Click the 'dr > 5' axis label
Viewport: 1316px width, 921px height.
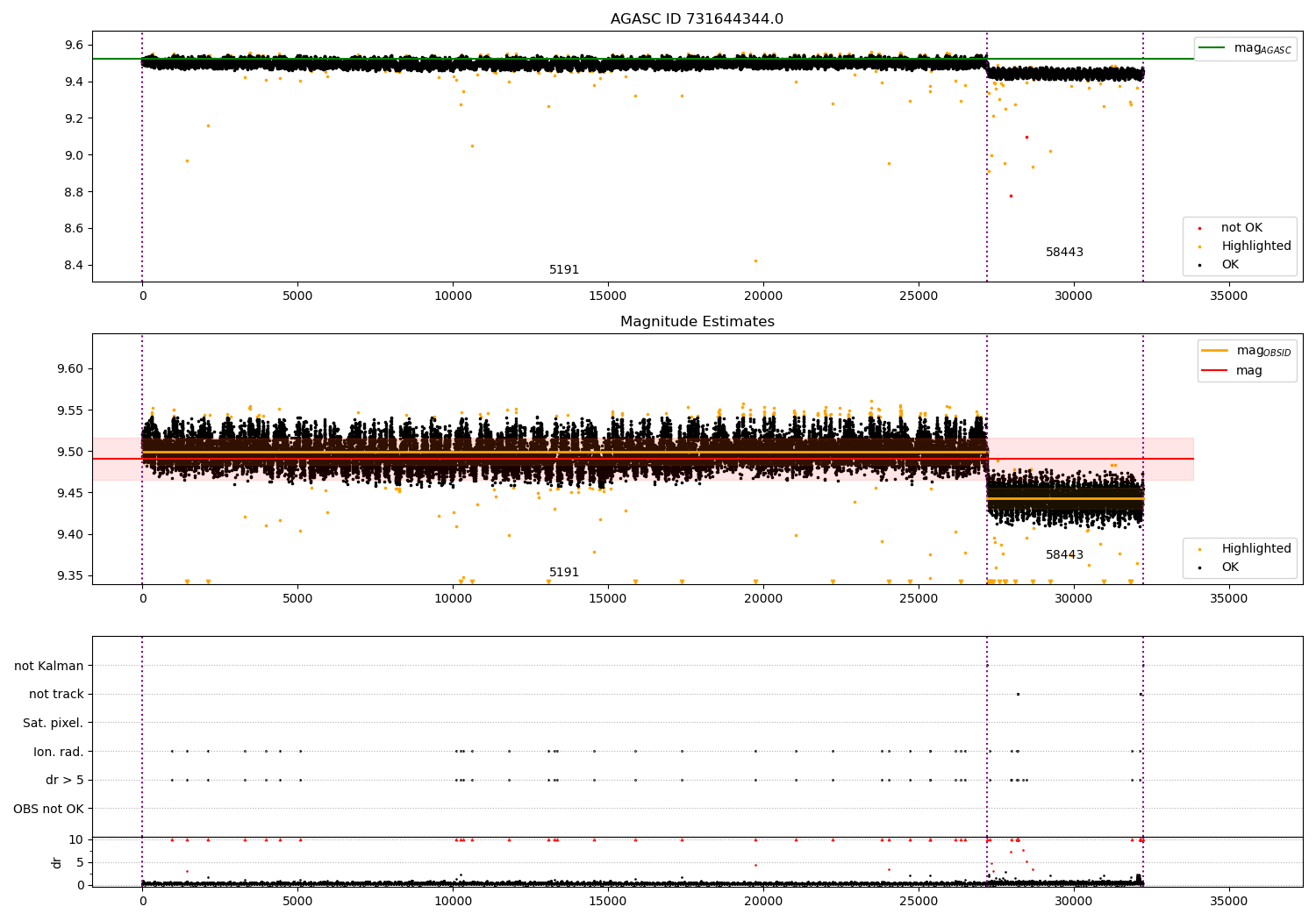64,780
